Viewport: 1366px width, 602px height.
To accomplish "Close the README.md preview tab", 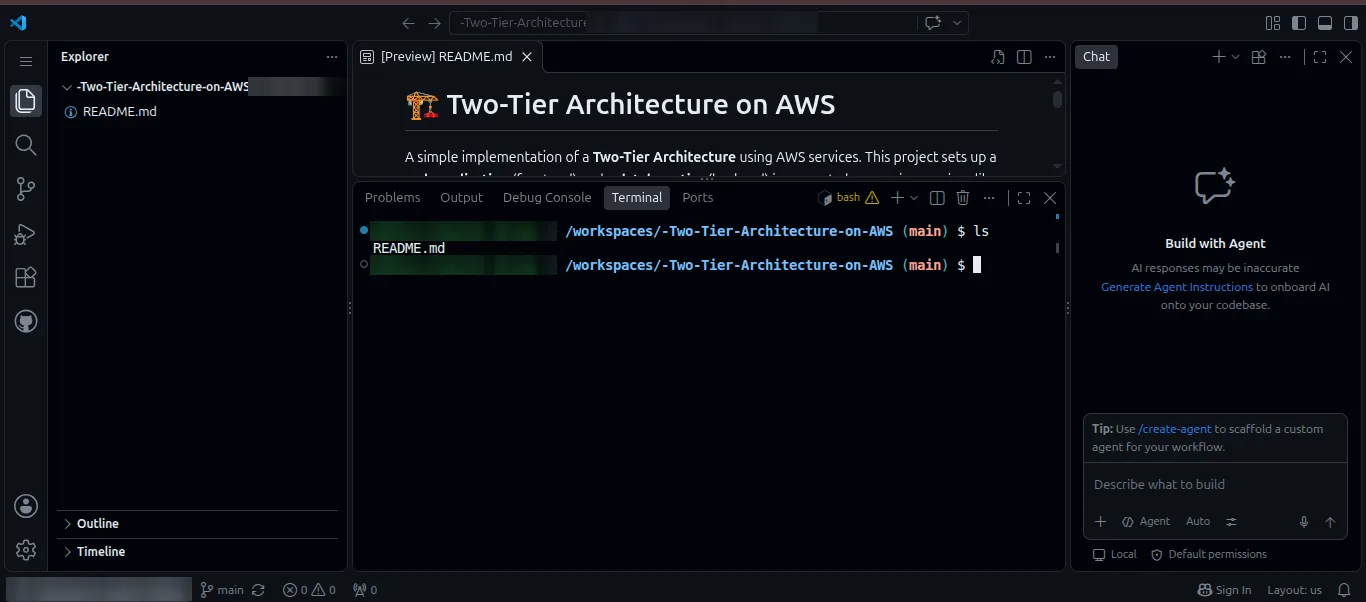I will click(x=527, y=57).
